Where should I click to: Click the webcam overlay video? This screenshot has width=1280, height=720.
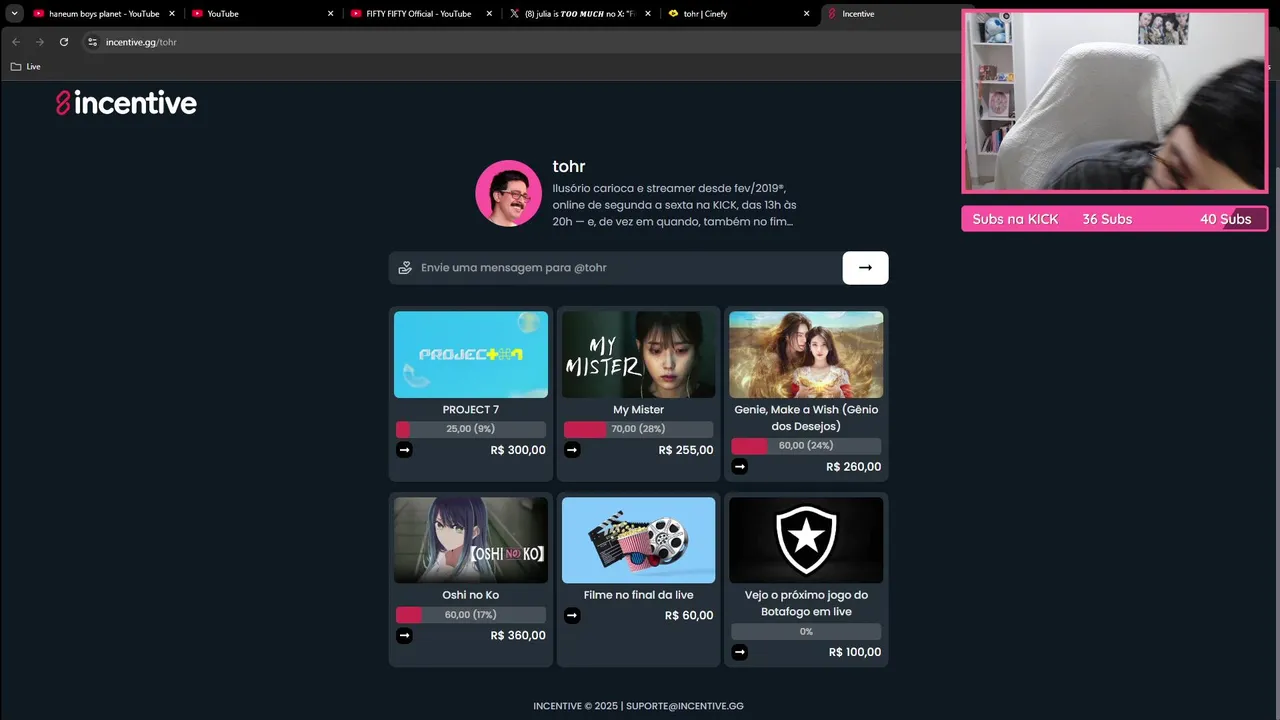pos(1115,101)
